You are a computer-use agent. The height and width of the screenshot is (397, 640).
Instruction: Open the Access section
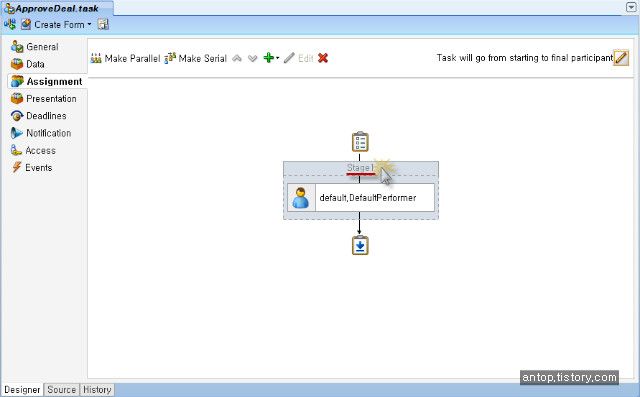(33, 151)
